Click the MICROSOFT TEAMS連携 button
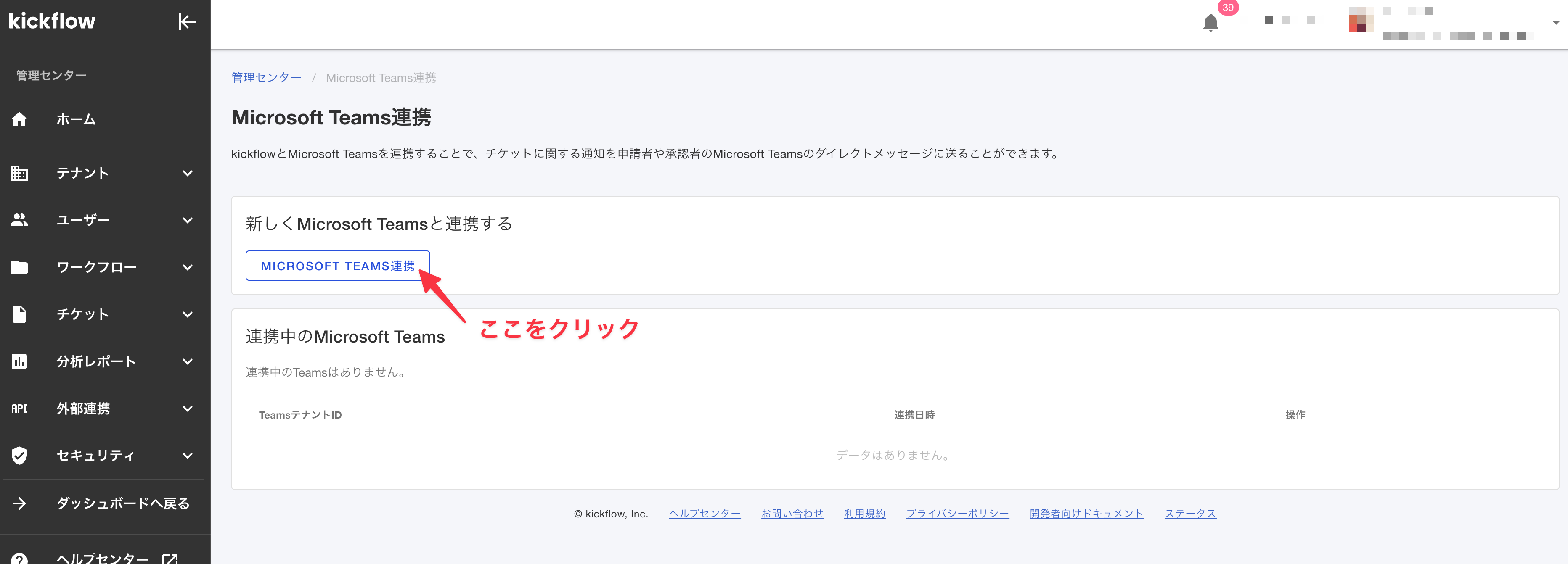 pyautogui.click(x=338, y=266)
